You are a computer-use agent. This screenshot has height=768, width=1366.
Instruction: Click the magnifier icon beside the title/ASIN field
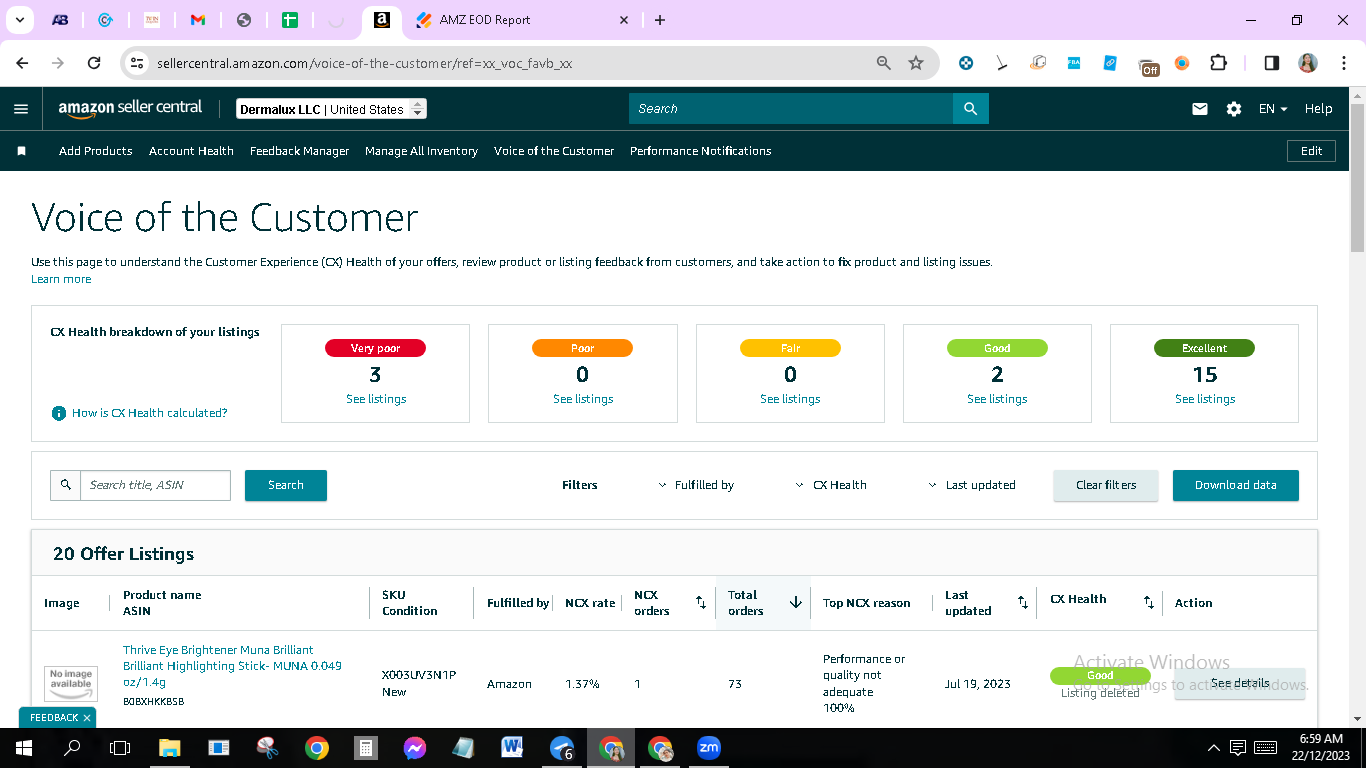[66, 485]
